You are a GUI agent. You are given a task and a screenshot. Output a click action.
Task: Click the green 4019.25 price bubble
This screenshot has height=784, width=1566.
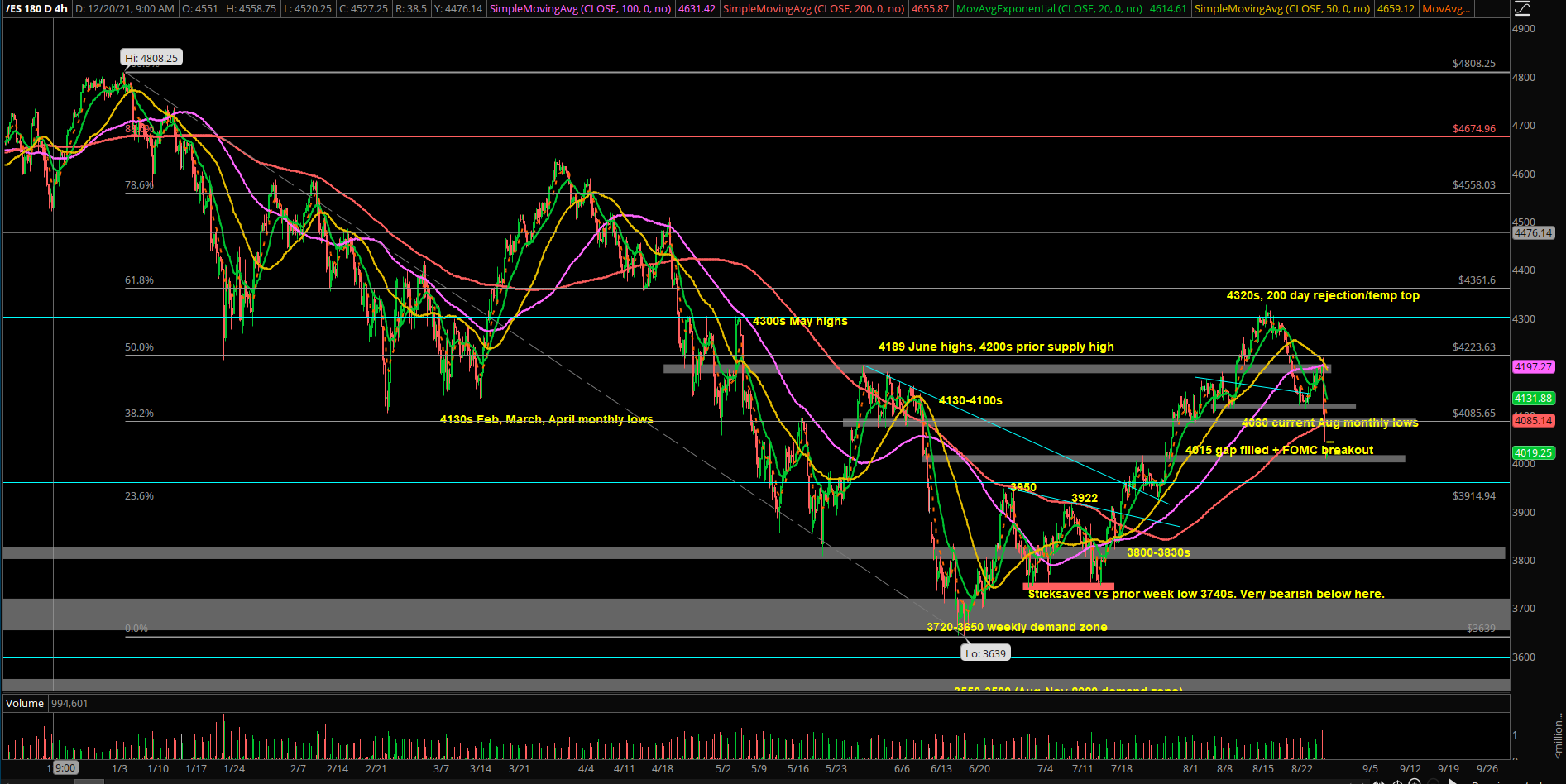[1533, 452]
